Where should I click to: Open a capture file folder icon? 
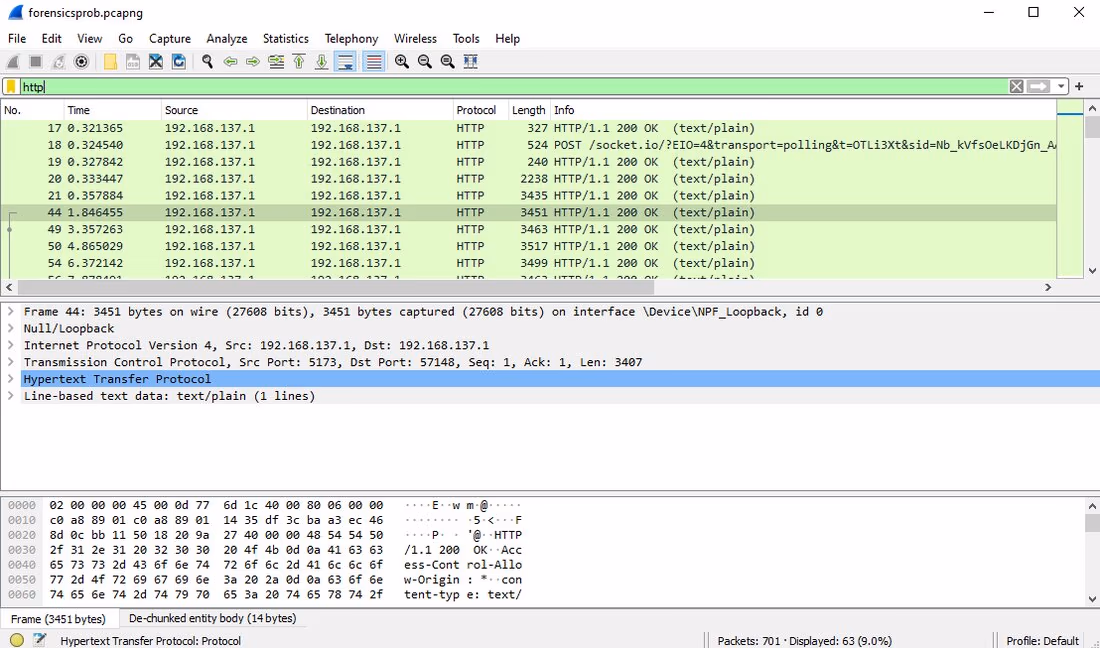pyautogui.click(x=110, y=62)
